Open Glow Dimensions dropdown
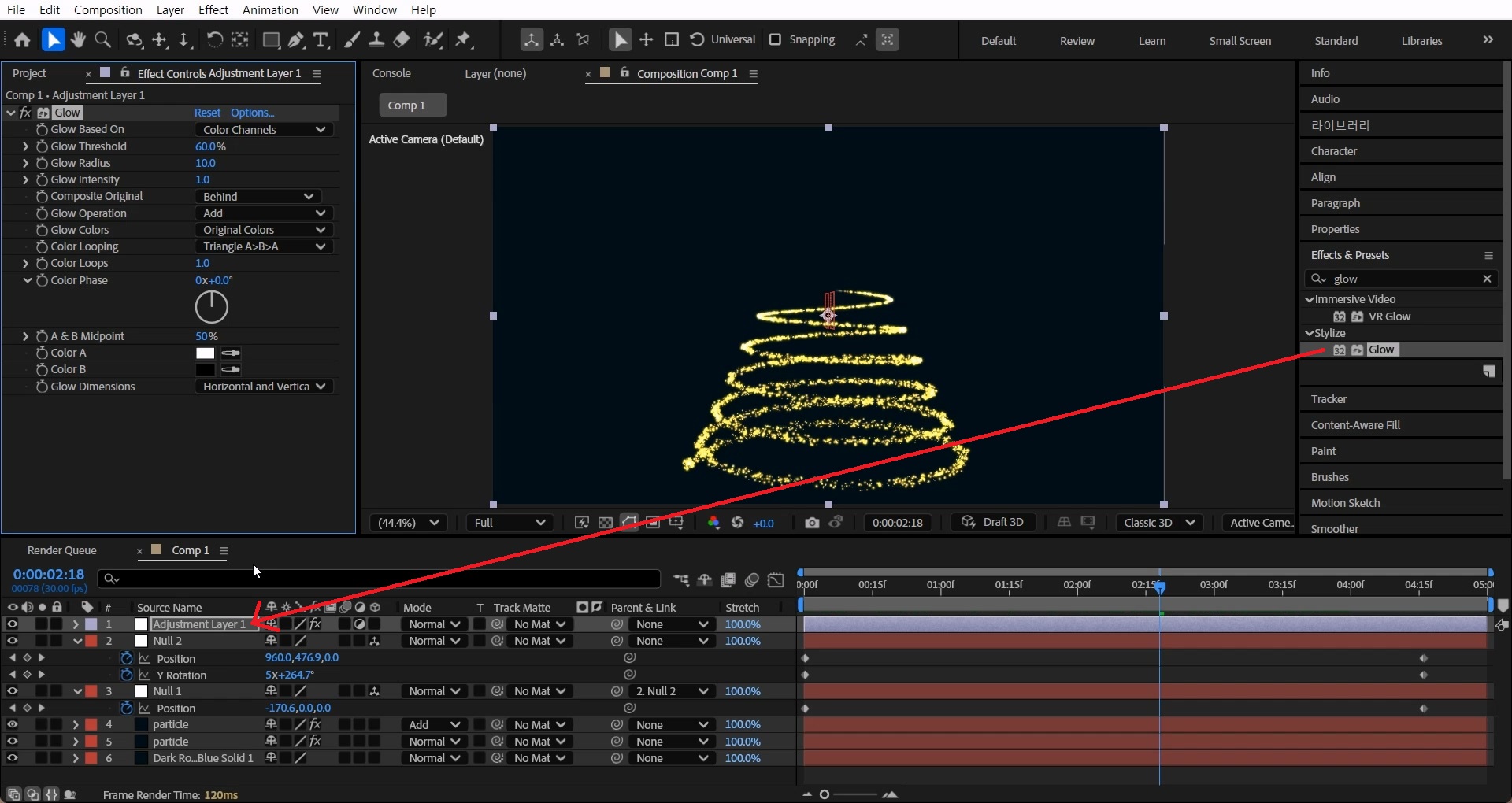Screen dimensions: 1512x803 [264, 387]
